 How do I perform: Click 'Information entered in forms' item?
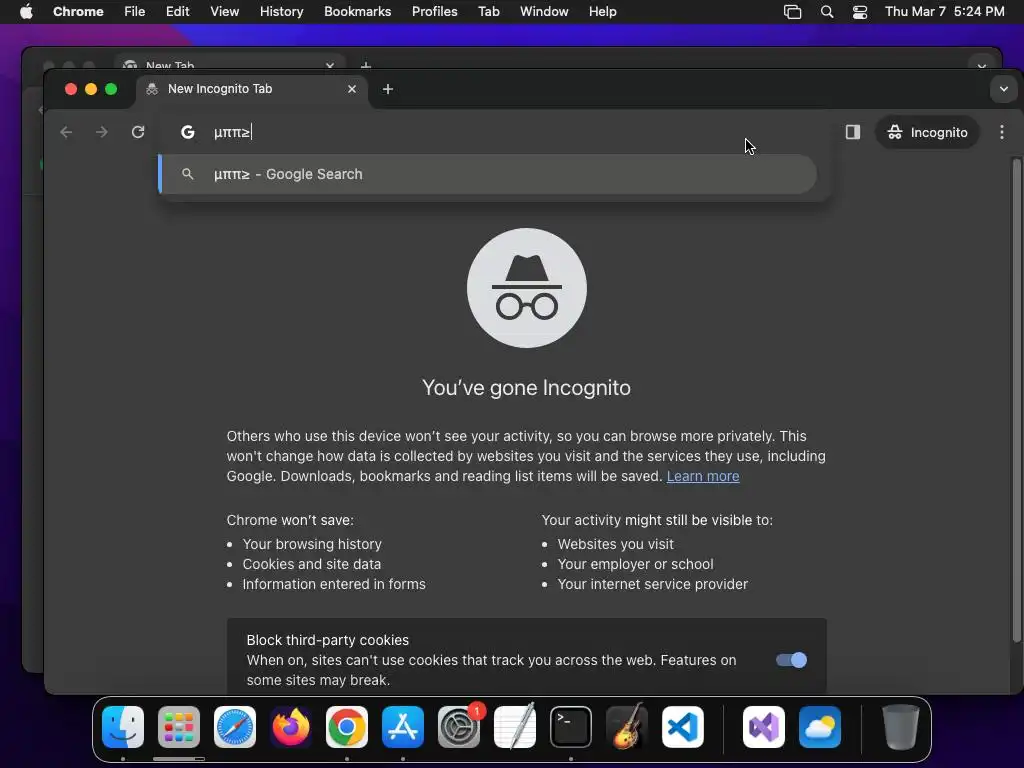click(334, 584)
